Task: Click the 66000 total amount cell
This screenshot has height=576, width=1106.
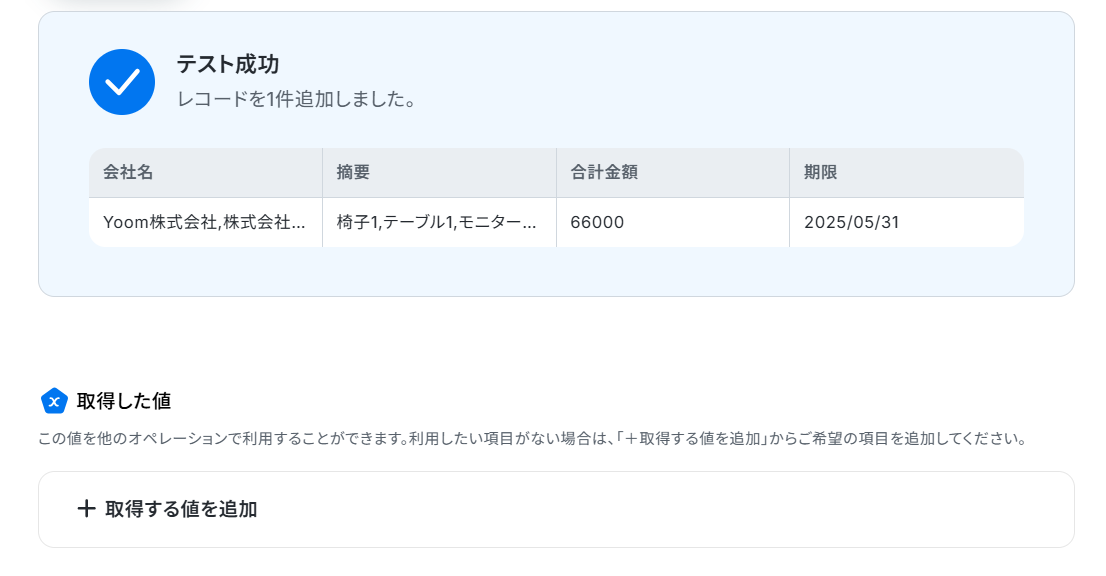Action: coord(672,222)
